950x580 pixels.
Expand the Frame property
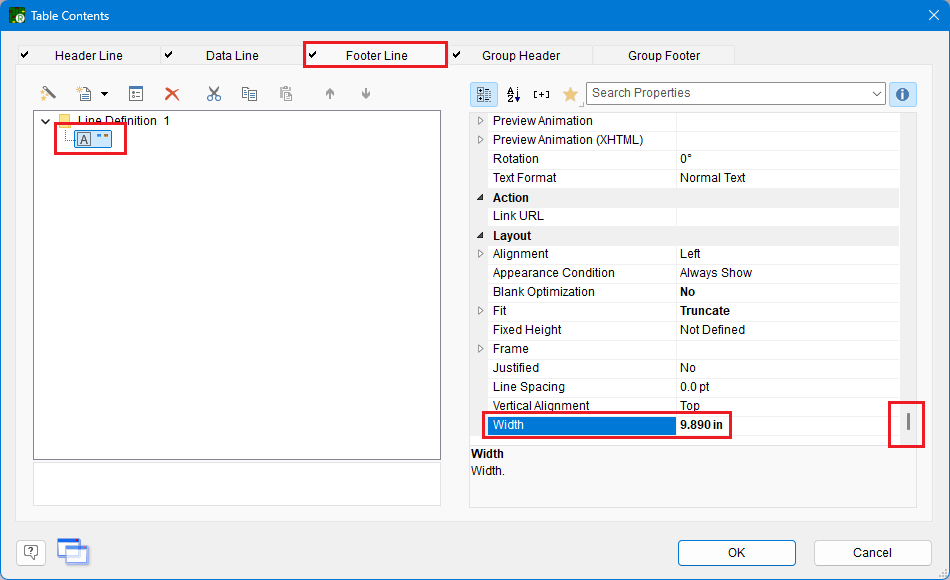480,348
